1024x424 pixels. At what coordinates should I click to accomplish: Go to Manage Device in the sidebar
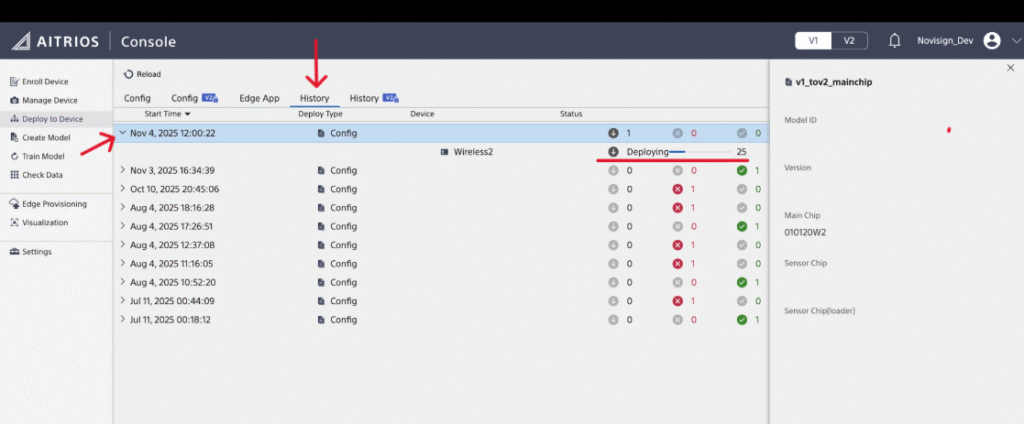[x=49, y=100]
